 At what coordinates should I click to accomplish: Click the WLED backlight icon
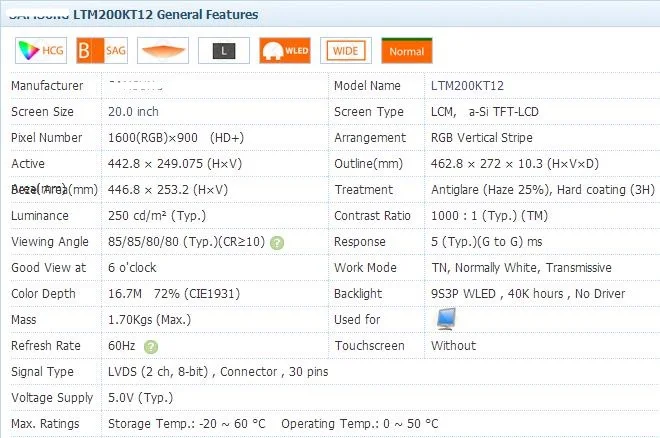pyautogui.click(x=285, y=50)
